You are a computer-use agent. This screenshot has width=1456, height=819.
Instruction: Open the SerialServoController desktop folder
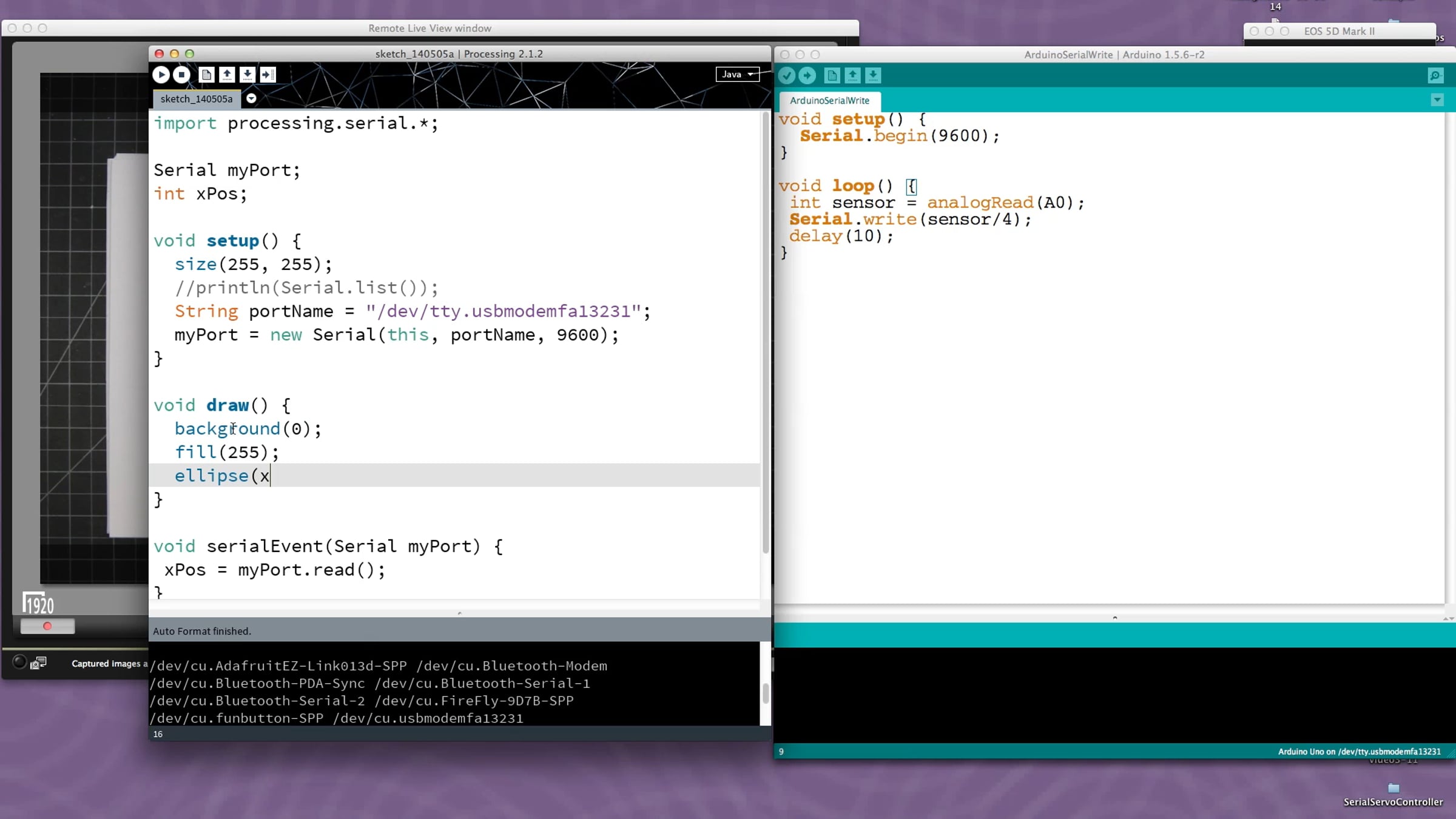(1394, 795)
